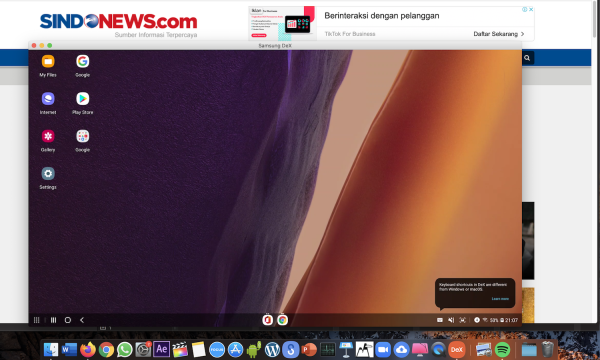600x360 pixels.
Task: Click Learn more in keyboard shortcuts tooltip
Action: click(500, 299)
